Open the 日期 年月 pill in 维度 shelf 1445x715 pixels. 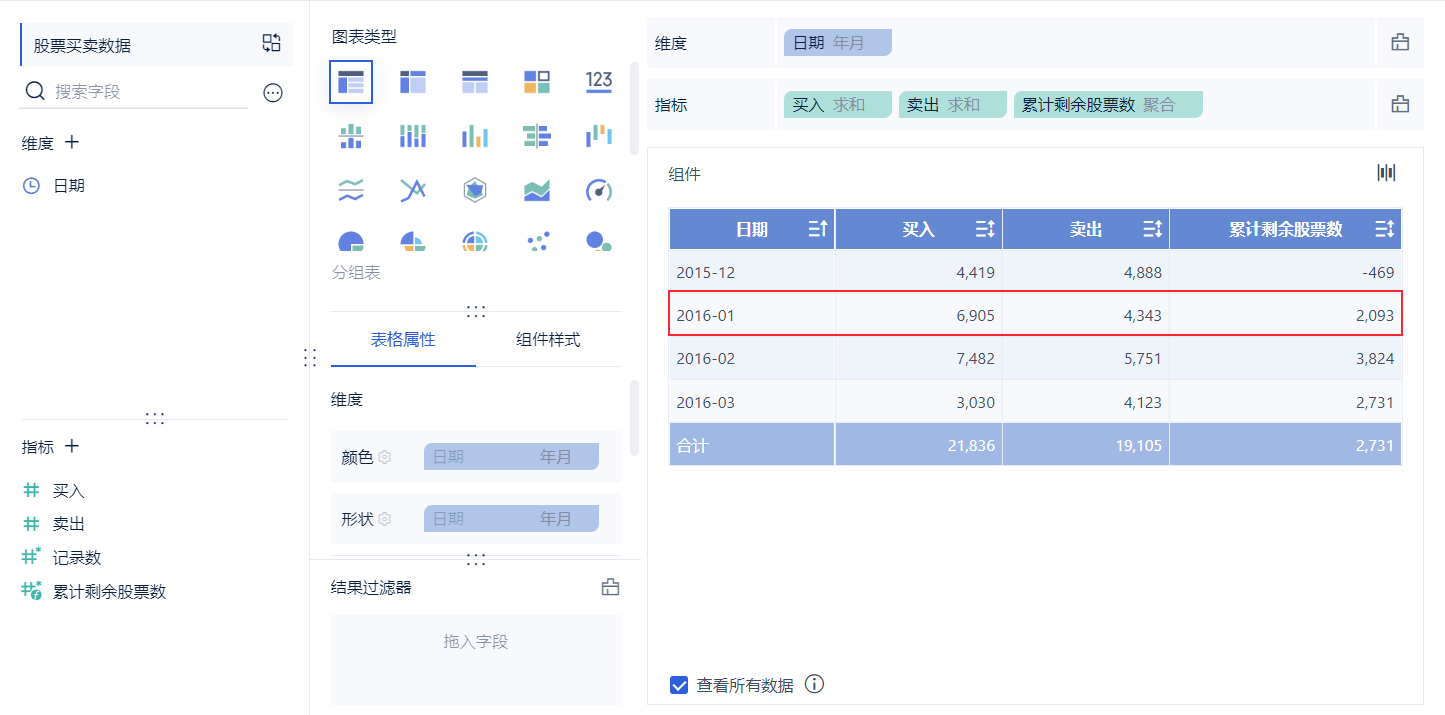click(x=837, y=43)
